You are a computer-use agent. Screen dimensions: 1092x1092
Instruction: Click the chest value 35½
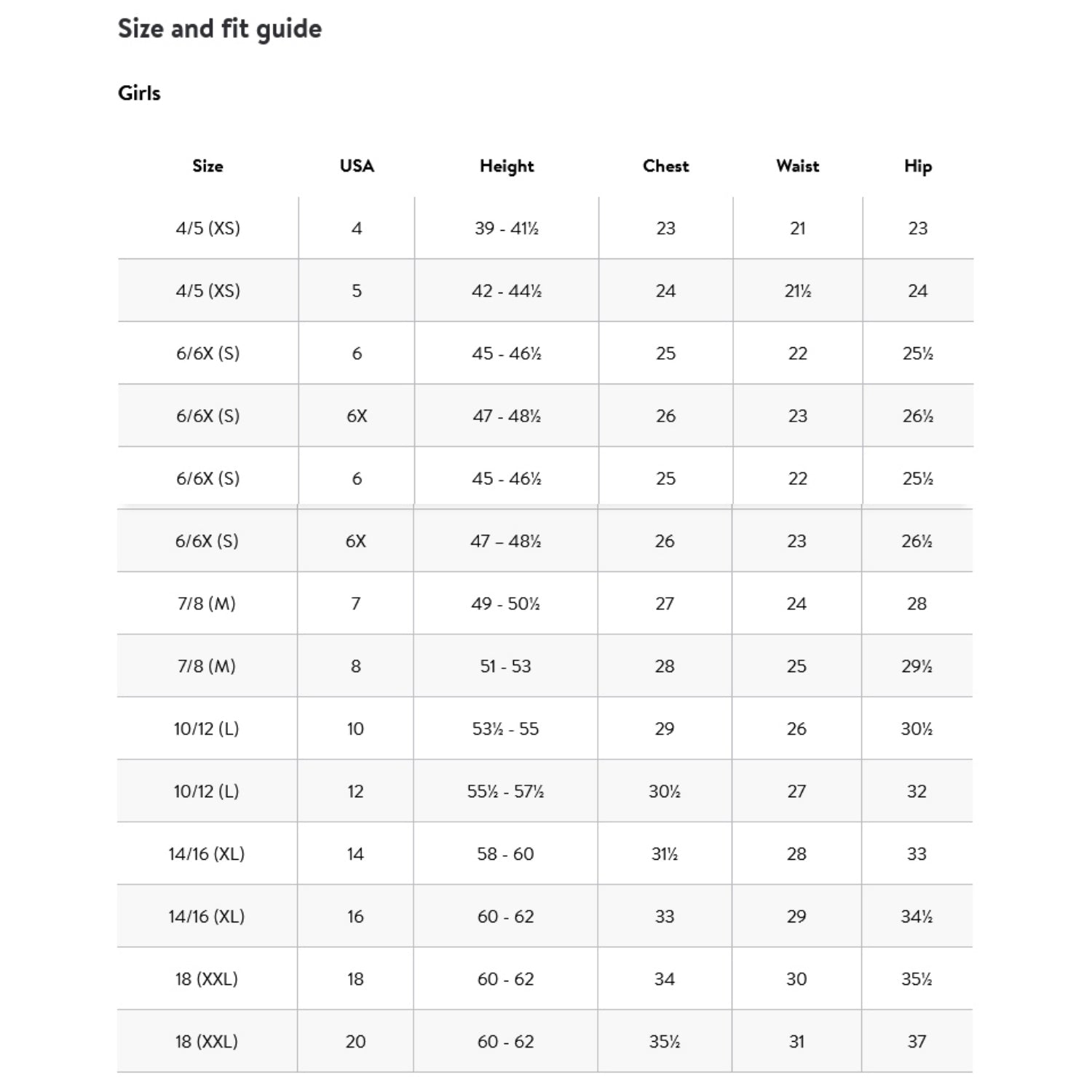click(x=665, y=1042)
